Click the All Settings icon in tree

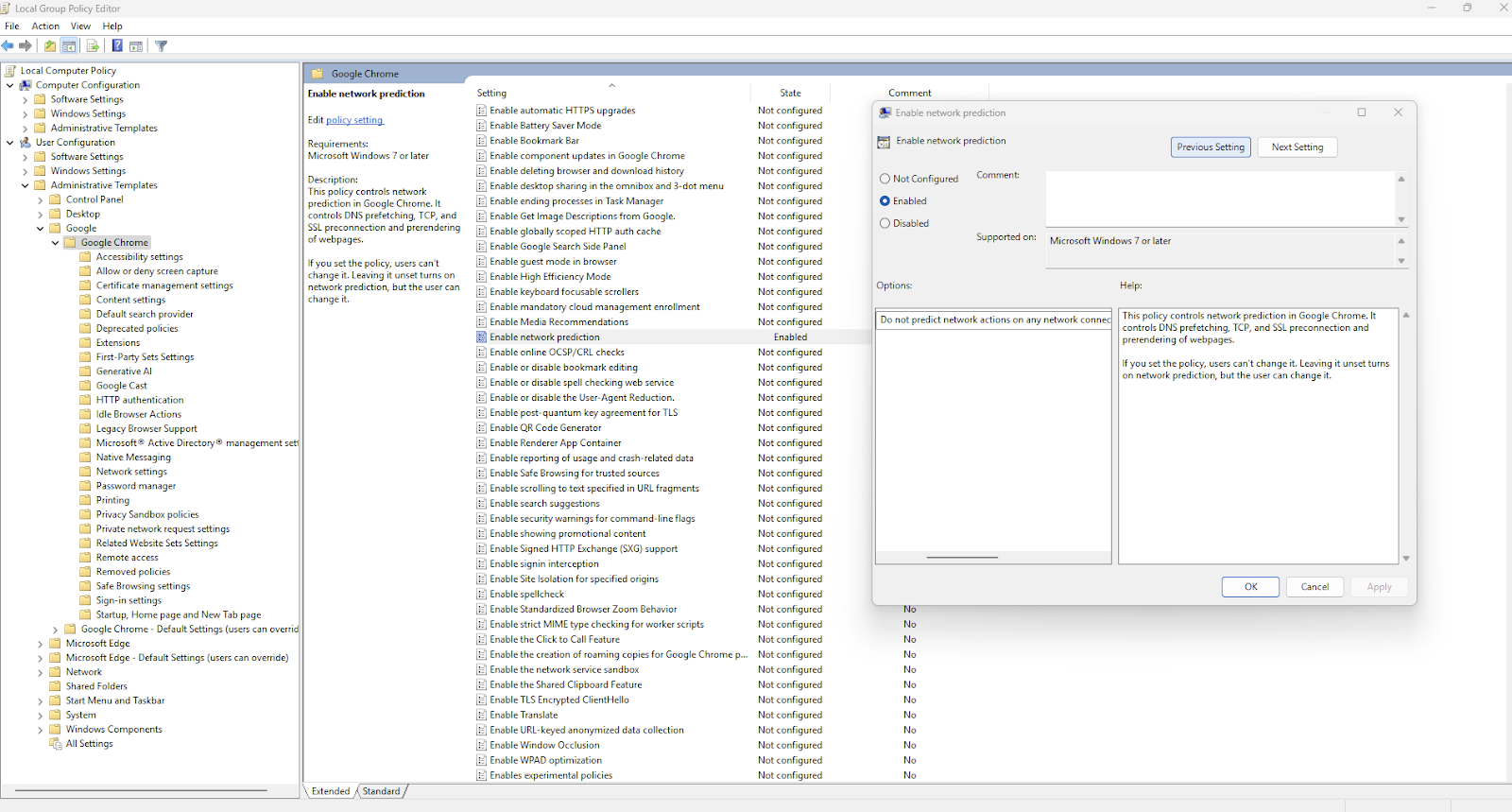click(x=56, y=744)
